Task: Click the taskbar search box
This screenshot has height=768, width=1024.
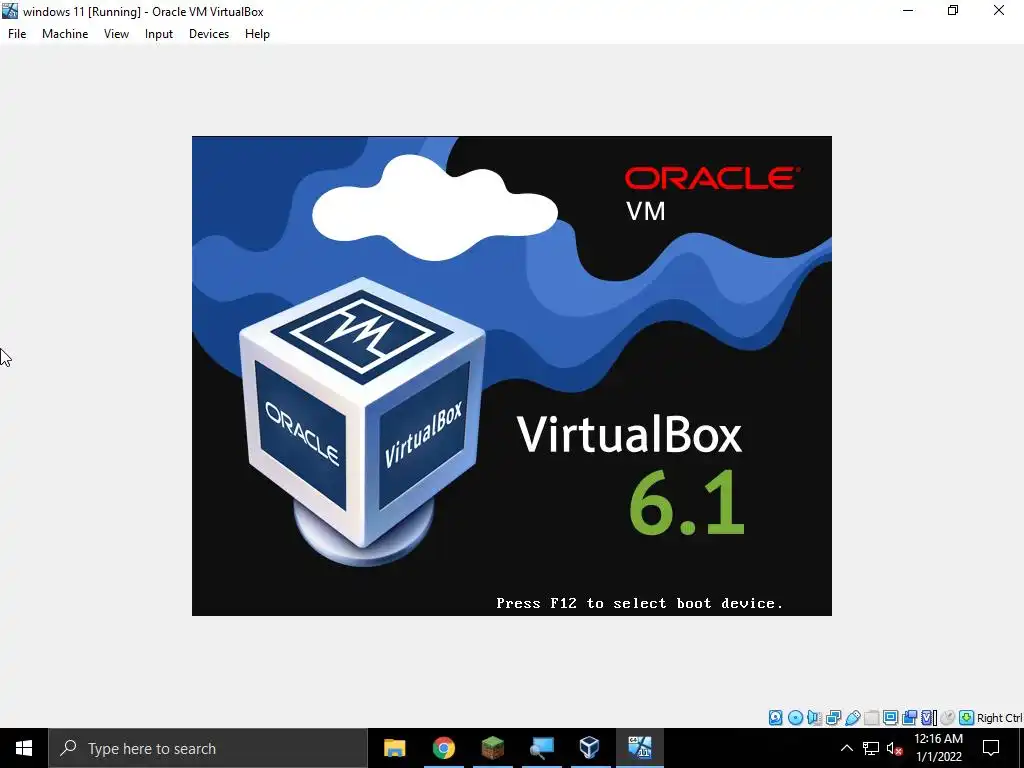Action: click(x=208, y=748)
